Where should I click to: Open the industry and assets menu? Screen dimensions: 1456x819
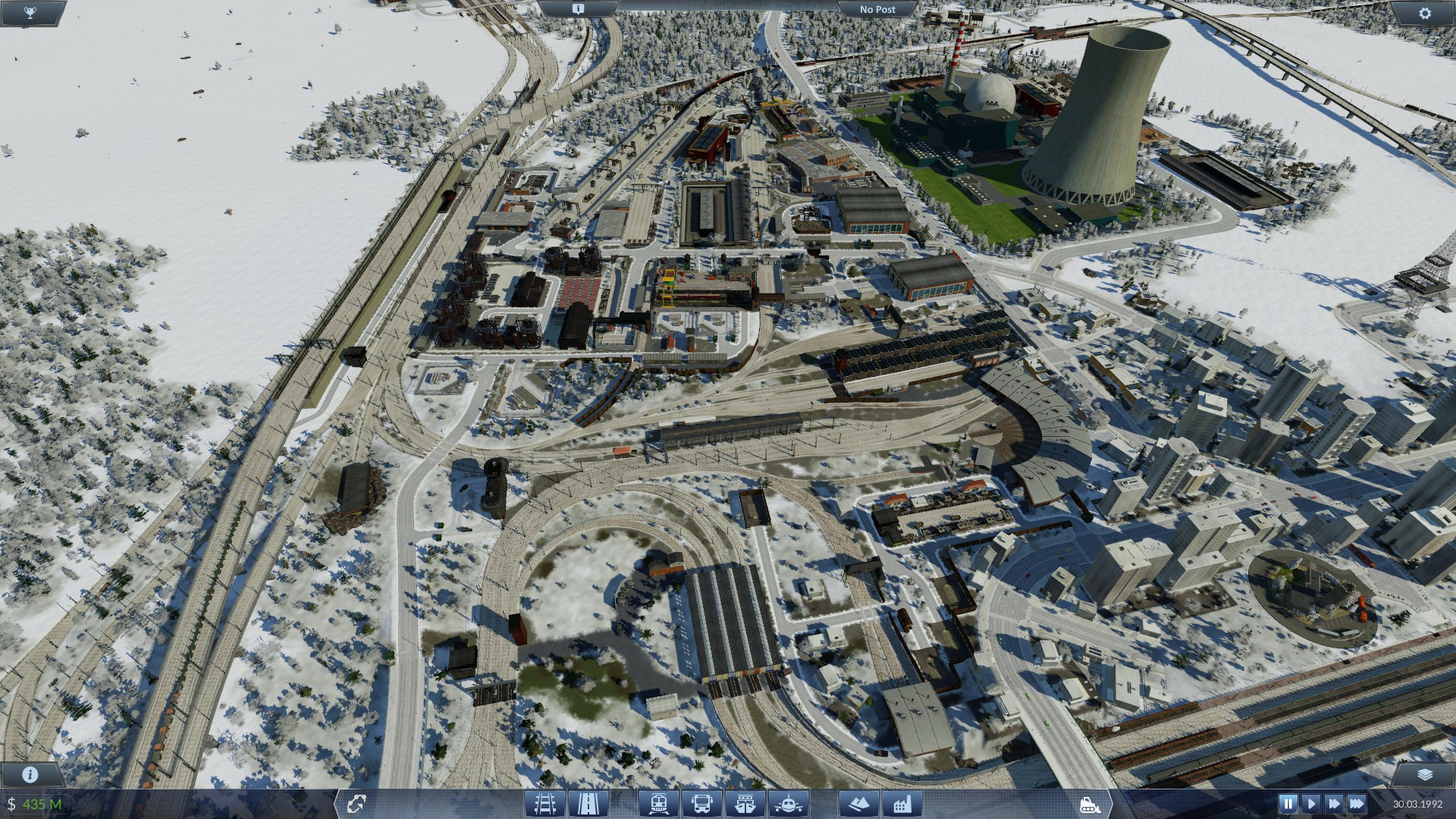902,803
